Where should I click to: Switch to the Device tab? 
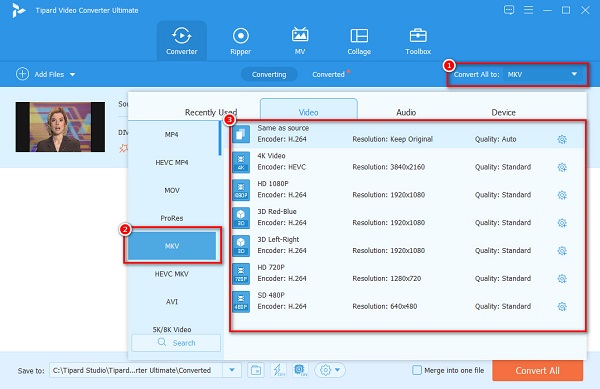coord(503,112)
